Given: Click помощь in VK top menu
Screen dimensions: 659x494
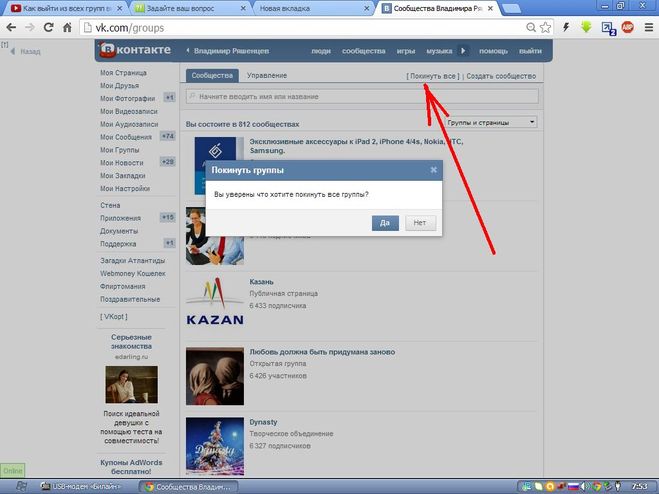Looking at the screenshot, I should 493,51.
